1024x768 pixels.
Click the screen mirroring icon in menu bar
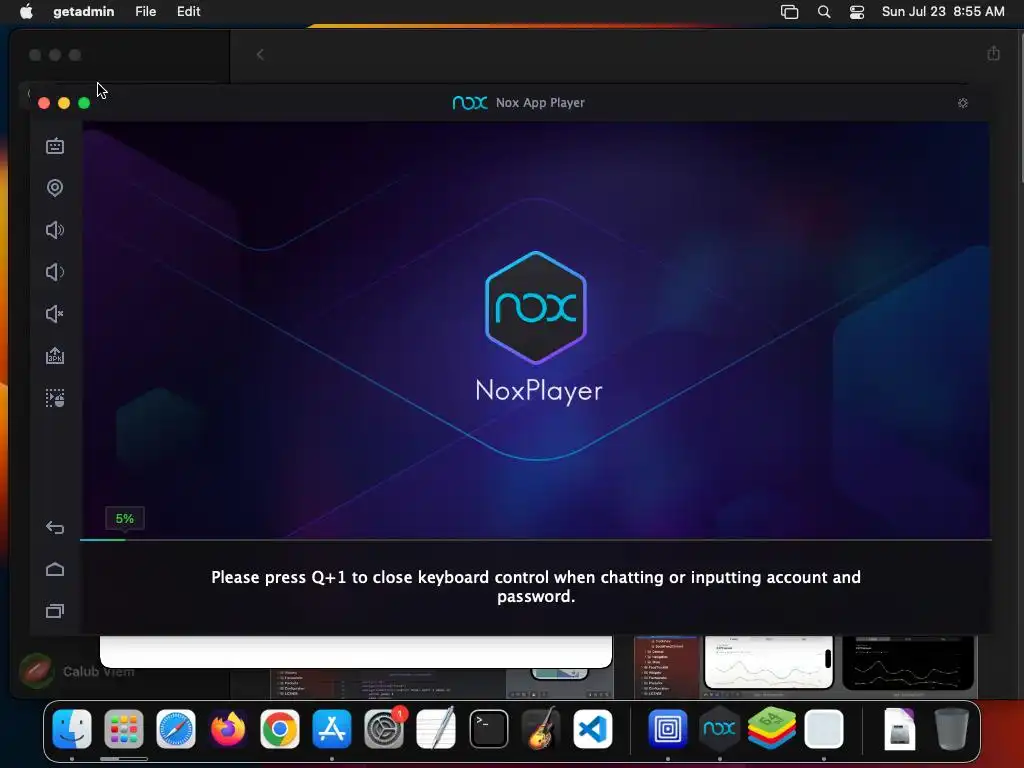pyautogui.click(x=790, y=12)
